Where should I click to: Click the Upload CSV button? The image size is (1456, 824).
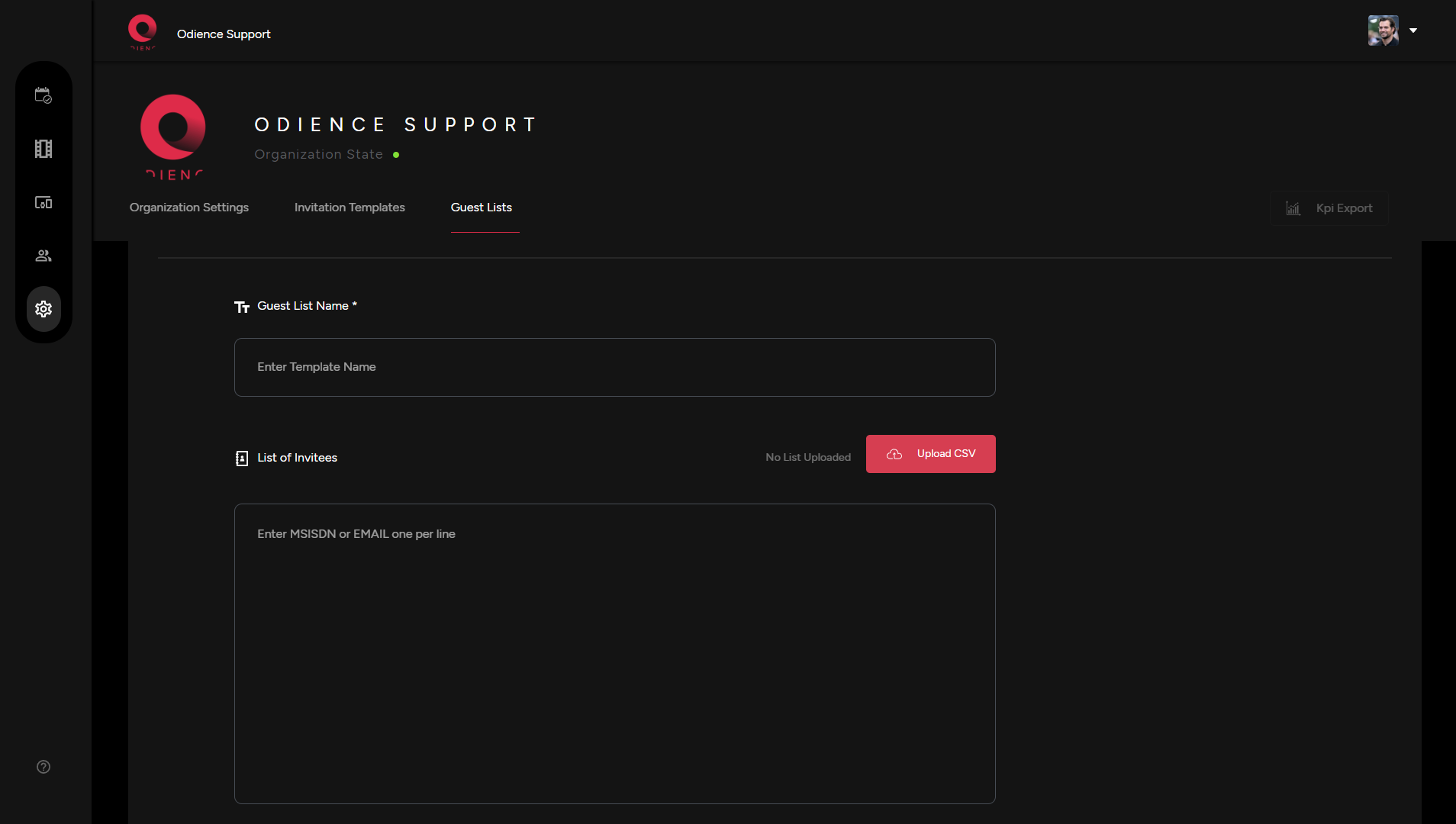(930, 454)
